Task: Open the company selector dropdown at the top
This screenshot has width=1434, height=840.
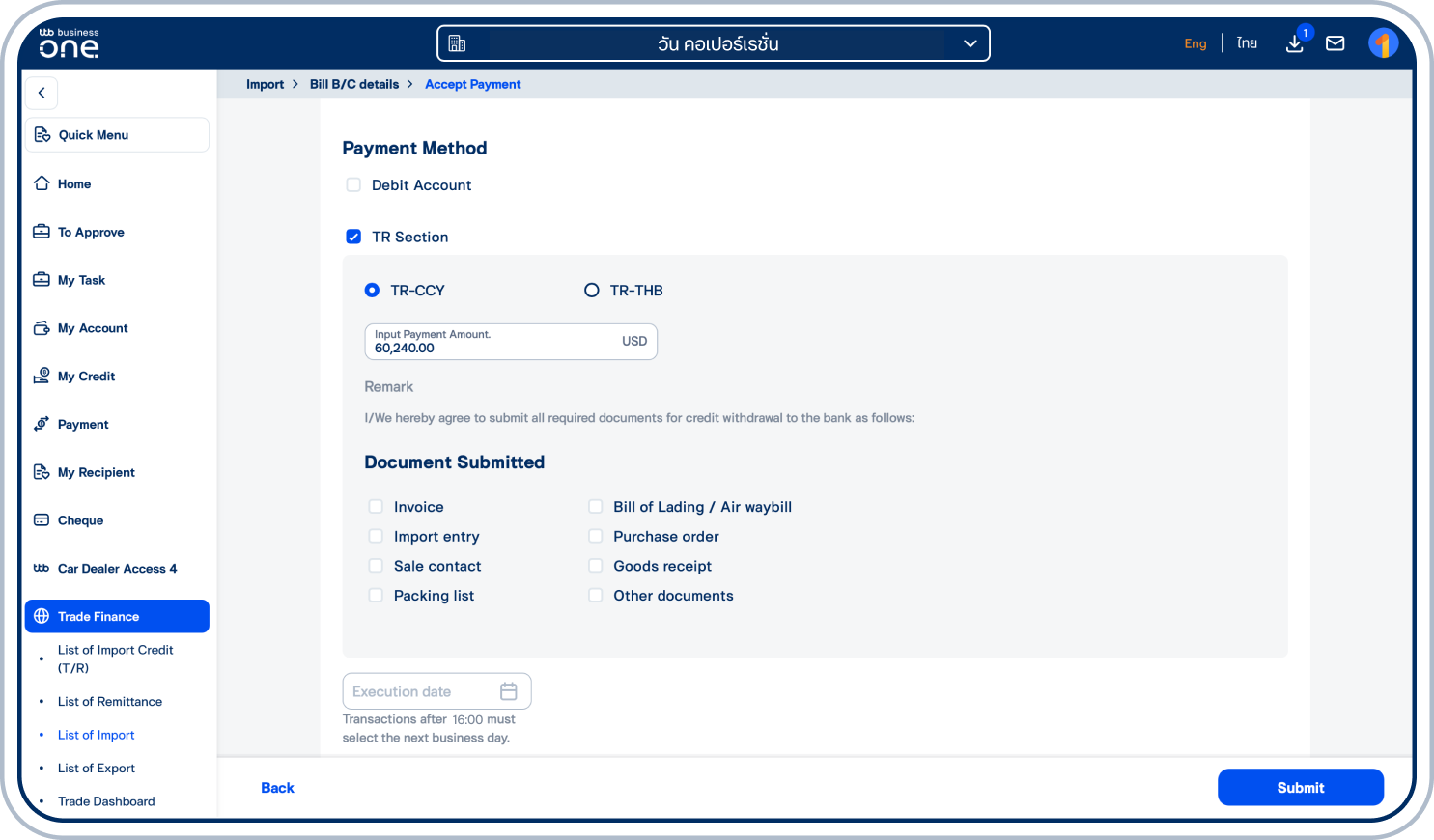Action: click(969, 42)
